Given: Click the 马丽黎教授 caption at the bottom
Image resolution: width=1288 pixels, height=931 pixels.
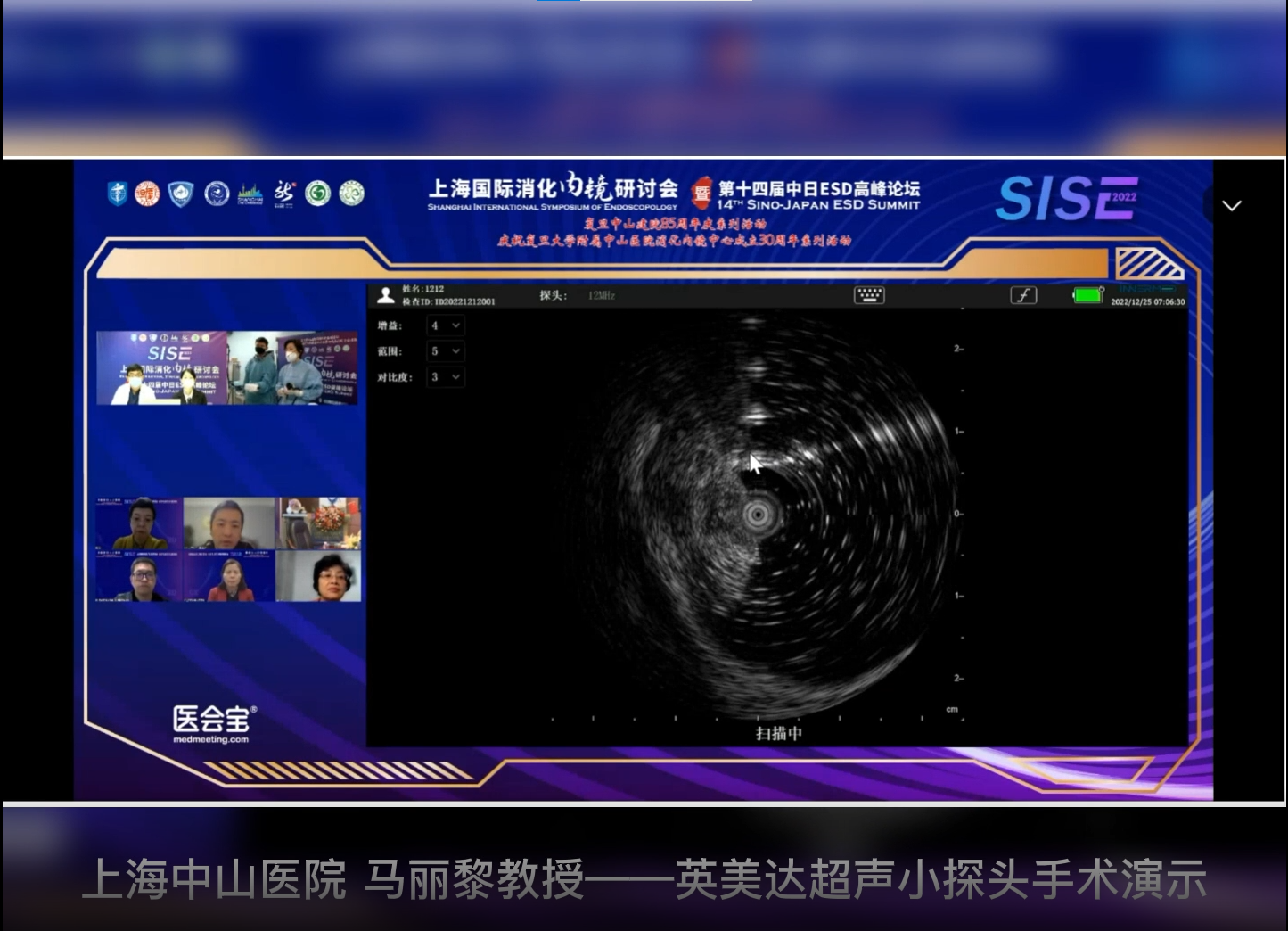Looking at the screenshot, I should coord(474,880).
